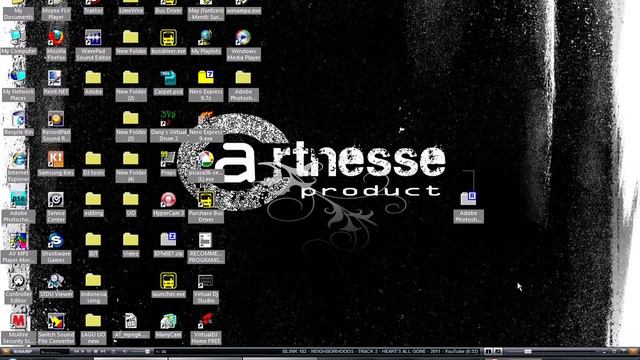Viewport: 640px width, 360px height.
Task: Launch Windows Media Player shortcut
Action: pyautogui.click(x=243, y=38)
